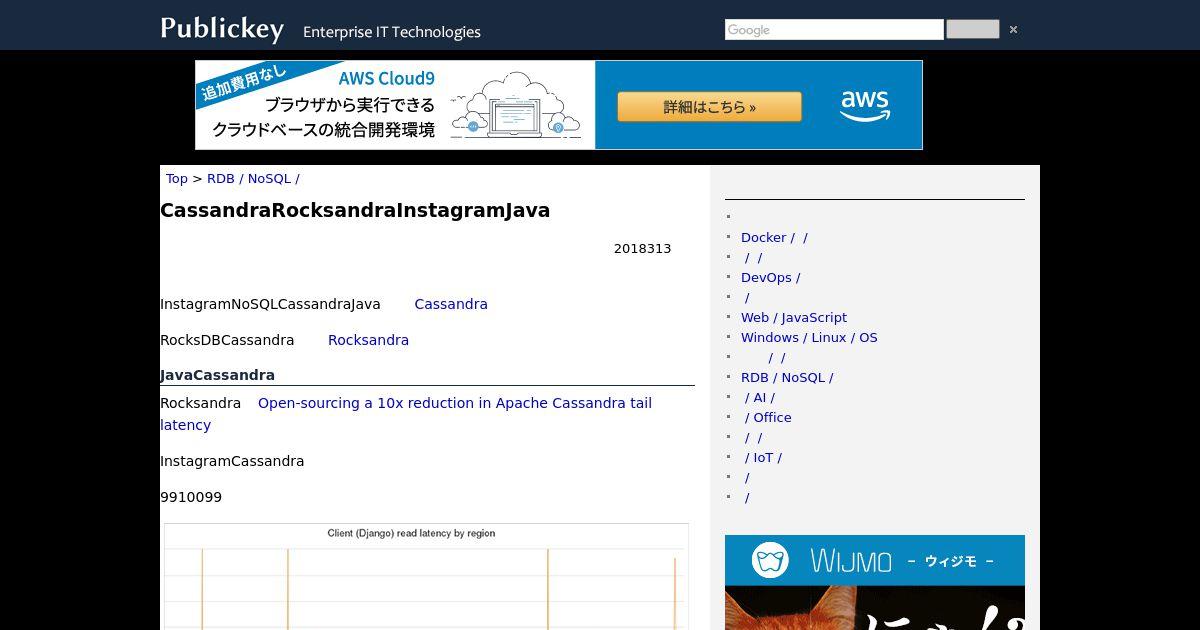Select RDB / NoSQL sidebar category

pyautogui.click(x=787, y=377)
